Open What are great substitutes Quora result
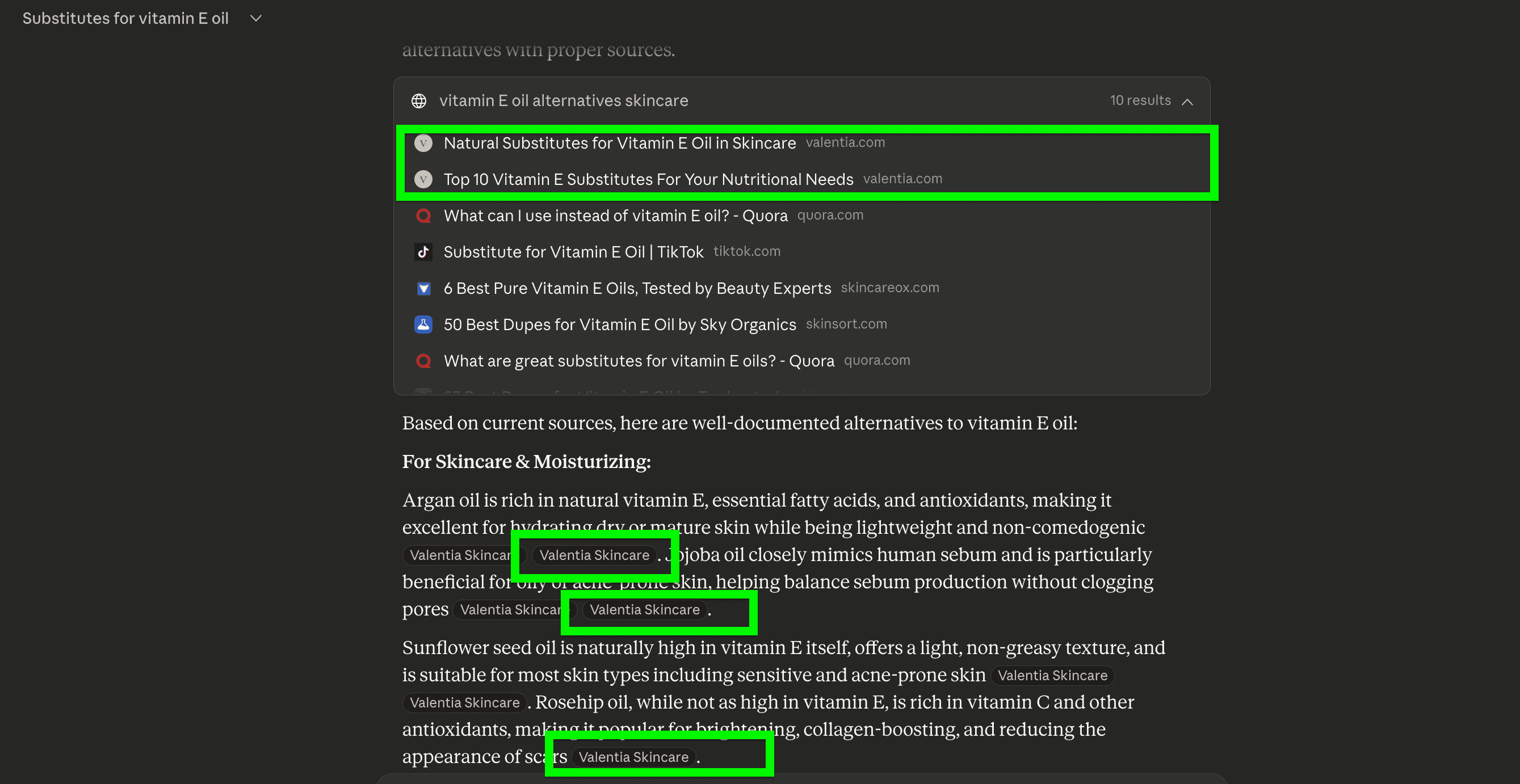Screen dimensions: 1520x784 point(639,360)
